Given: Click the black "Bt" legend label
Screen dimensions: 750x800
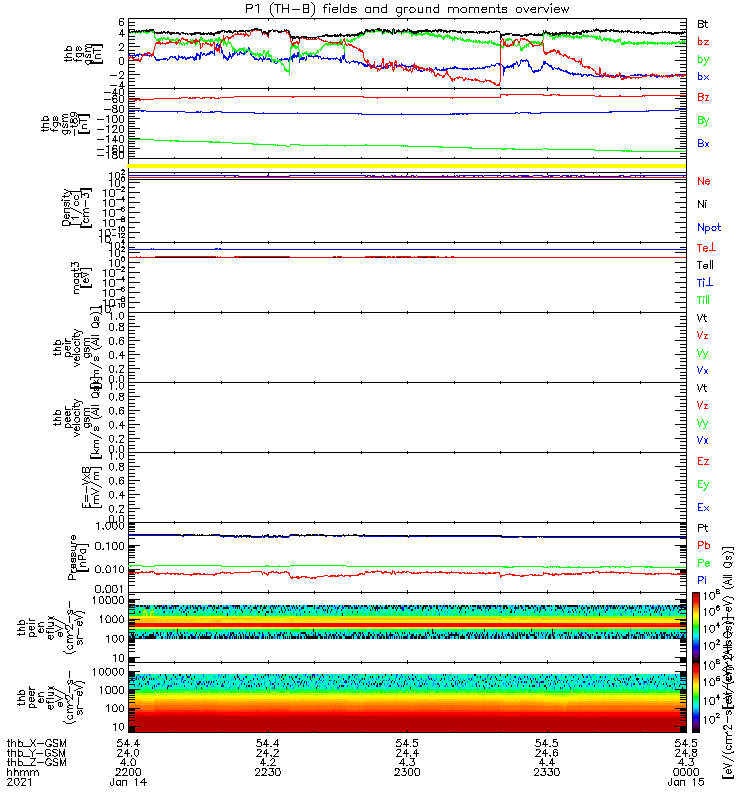Looking at the screenshot, I should (703, 24).
